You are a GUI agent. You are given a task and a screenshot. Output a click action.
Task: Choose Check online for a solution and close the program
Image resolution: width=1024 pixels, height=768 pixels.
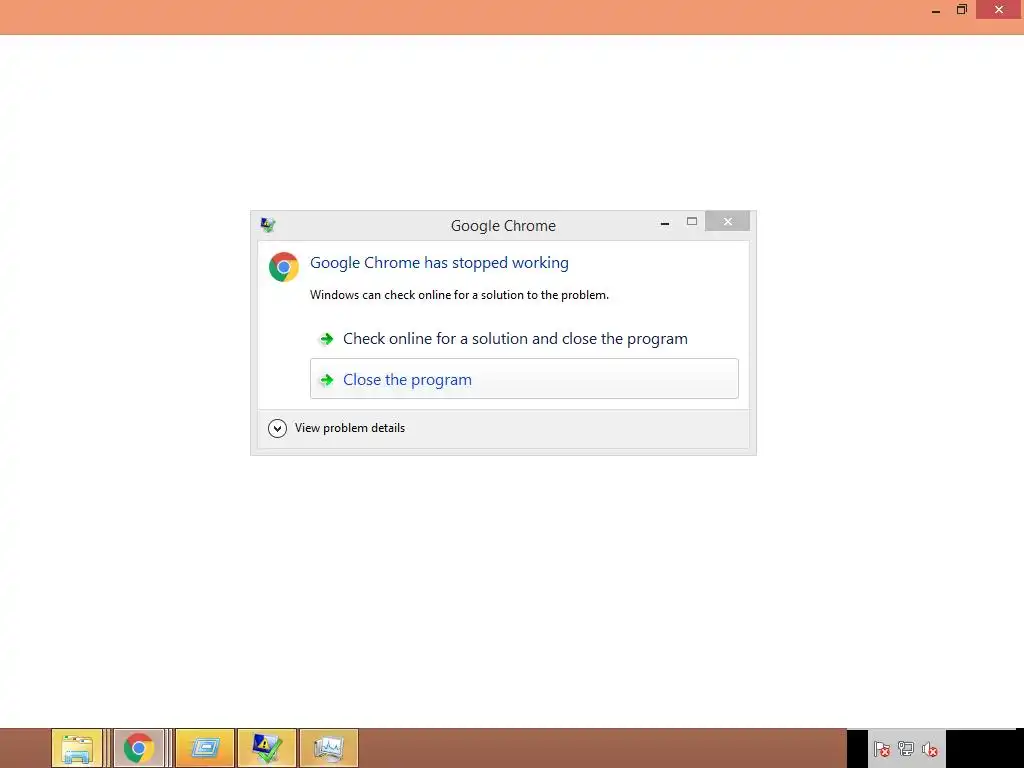pos(524,338)
